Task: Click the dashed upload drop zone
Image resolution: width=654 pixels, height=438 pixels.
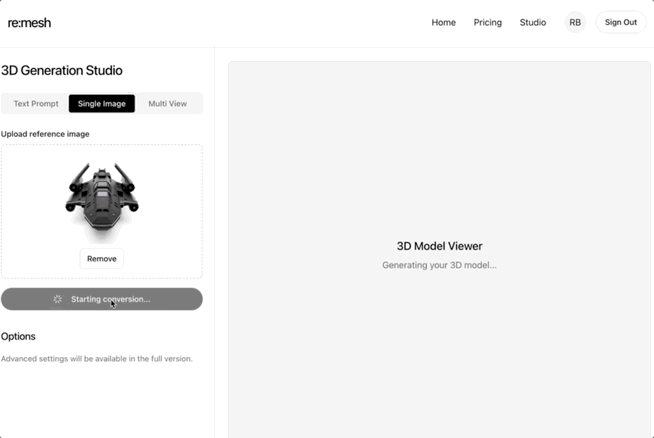Action: [x=102, y=211]
